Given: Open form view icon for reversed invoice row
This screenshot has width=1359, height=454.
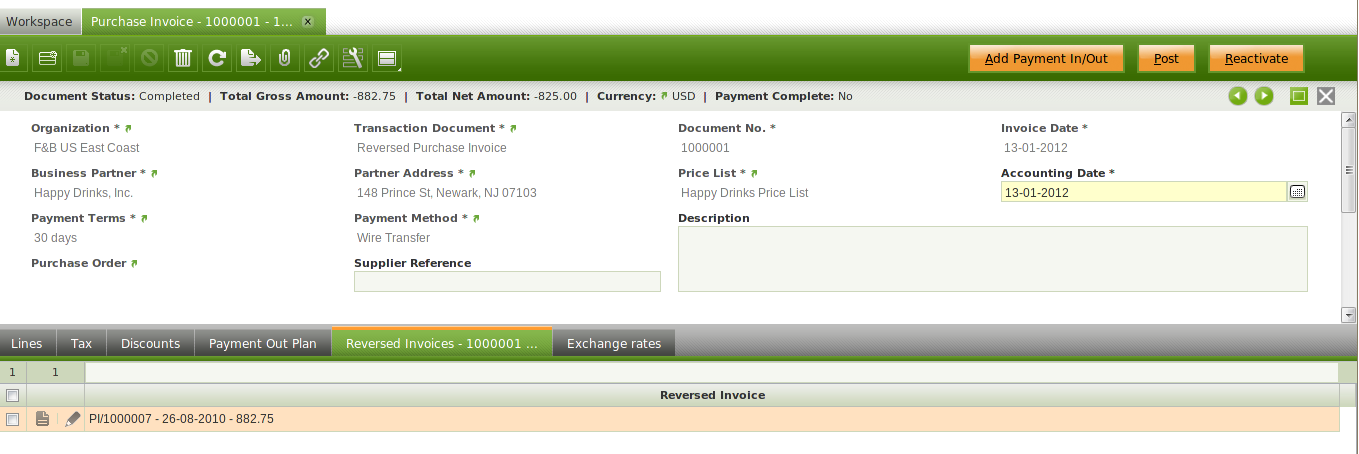Looking at the screenshot, I should [42, 420].
